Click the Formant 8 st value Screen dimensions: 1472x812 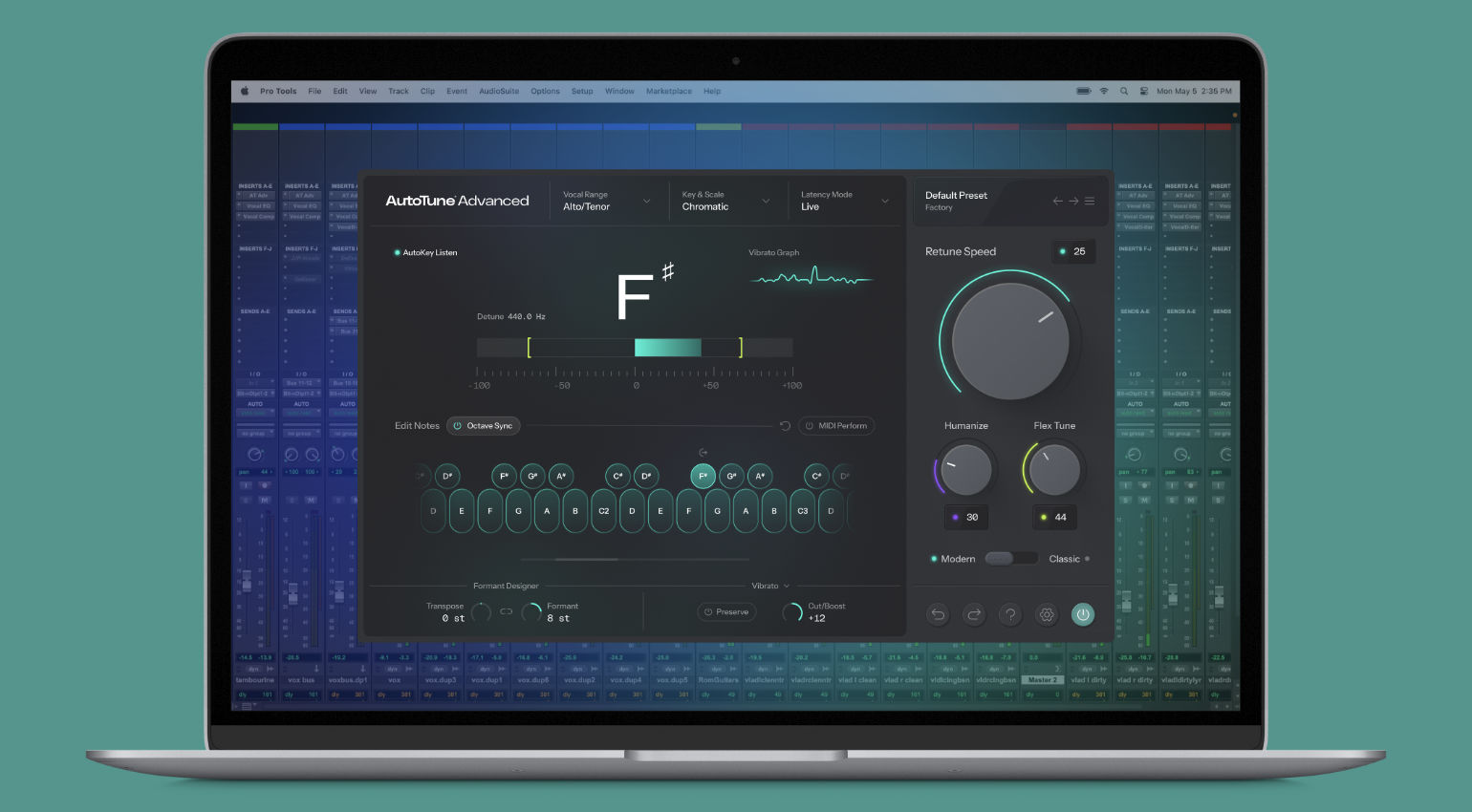[x=558, y=618]
